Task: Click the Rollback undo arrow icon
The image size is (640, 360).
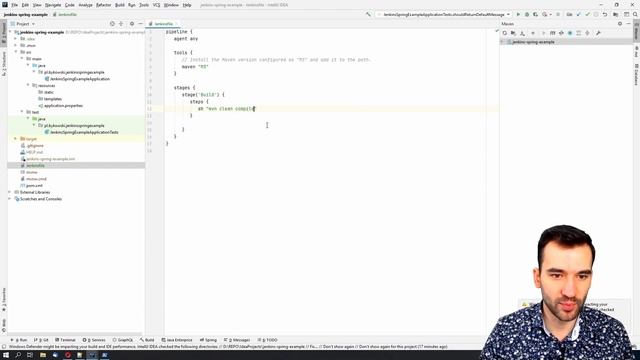Action: coord(605,14)
